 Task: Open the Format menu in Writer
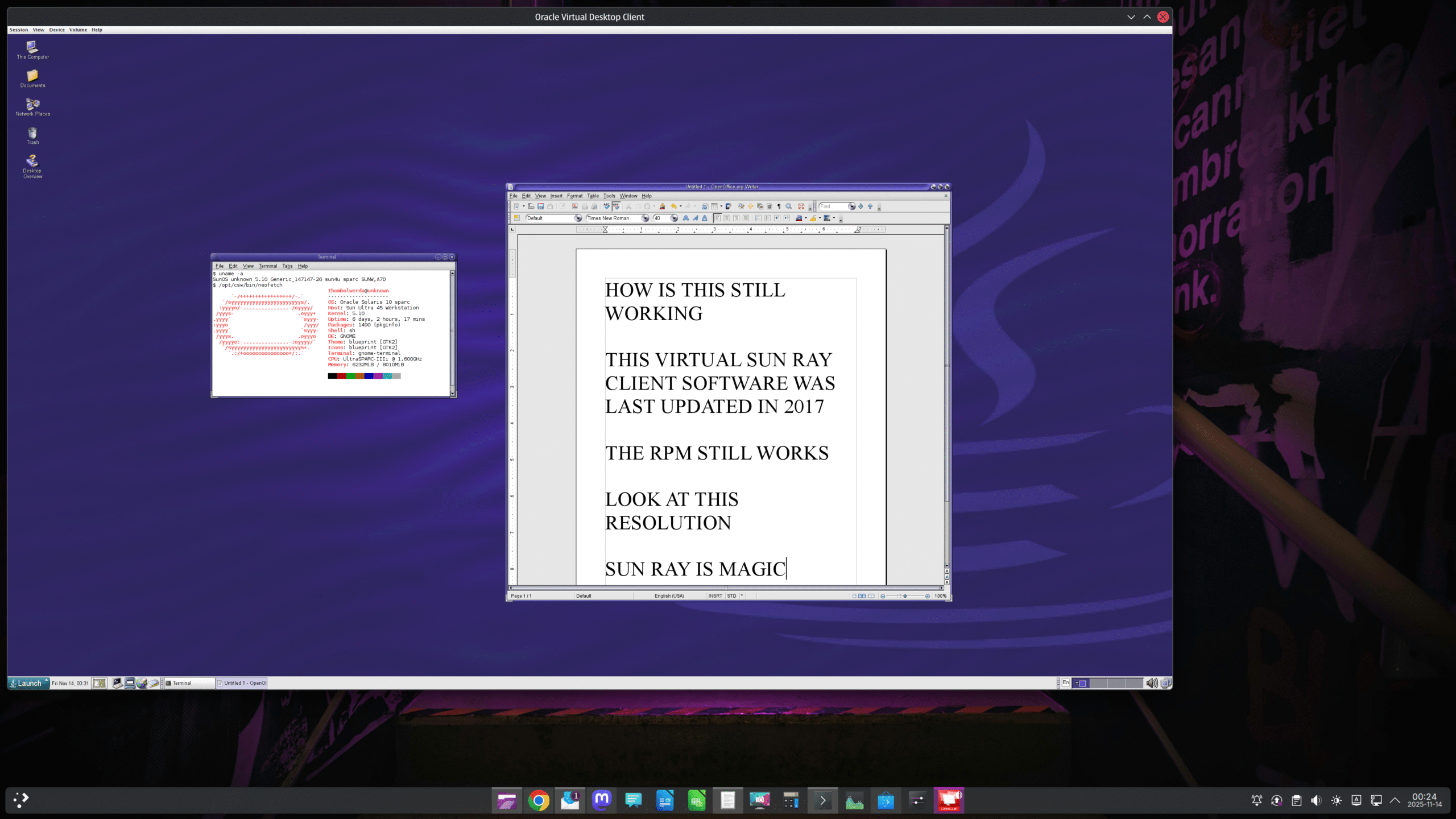point(574,196)
